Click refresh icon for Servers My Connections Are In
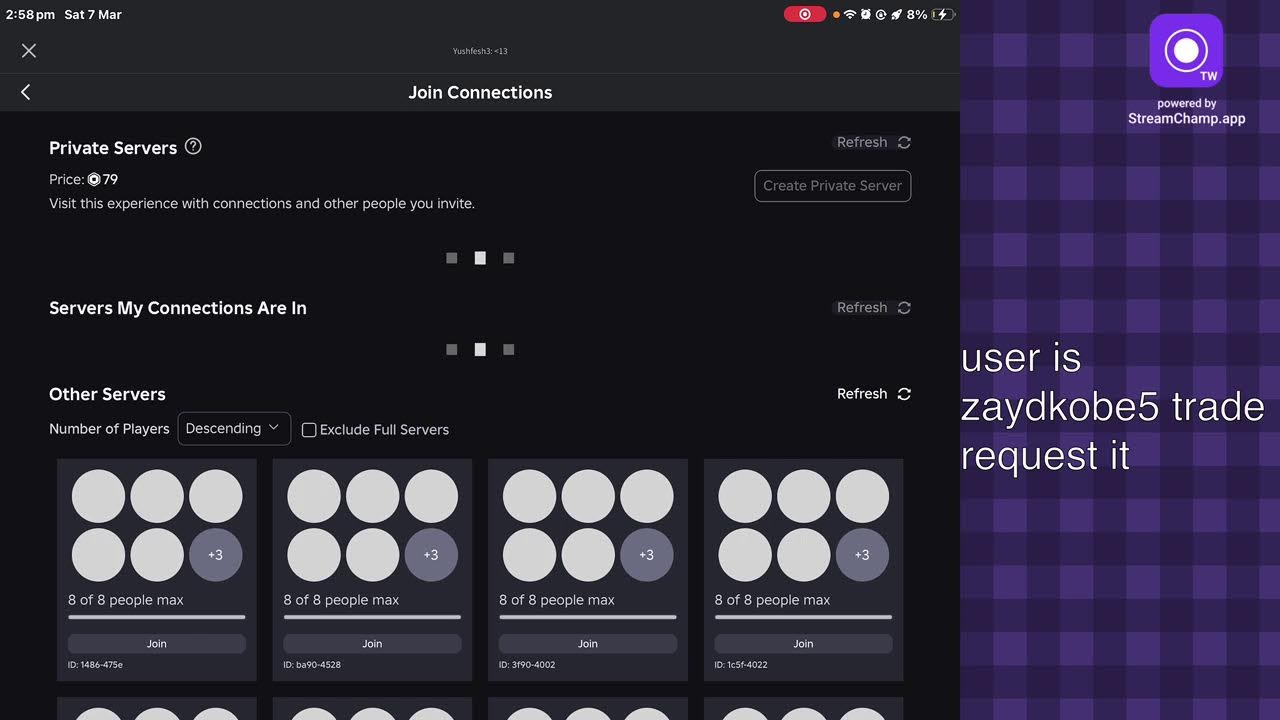Image resolution: width=1280 pixels, height=720 pixels. tap(904, 308)
